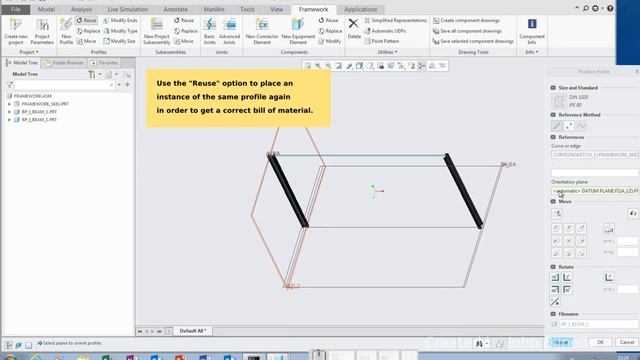Click Replace in Components group
The image size is (640, 360).
pos(330,31)
